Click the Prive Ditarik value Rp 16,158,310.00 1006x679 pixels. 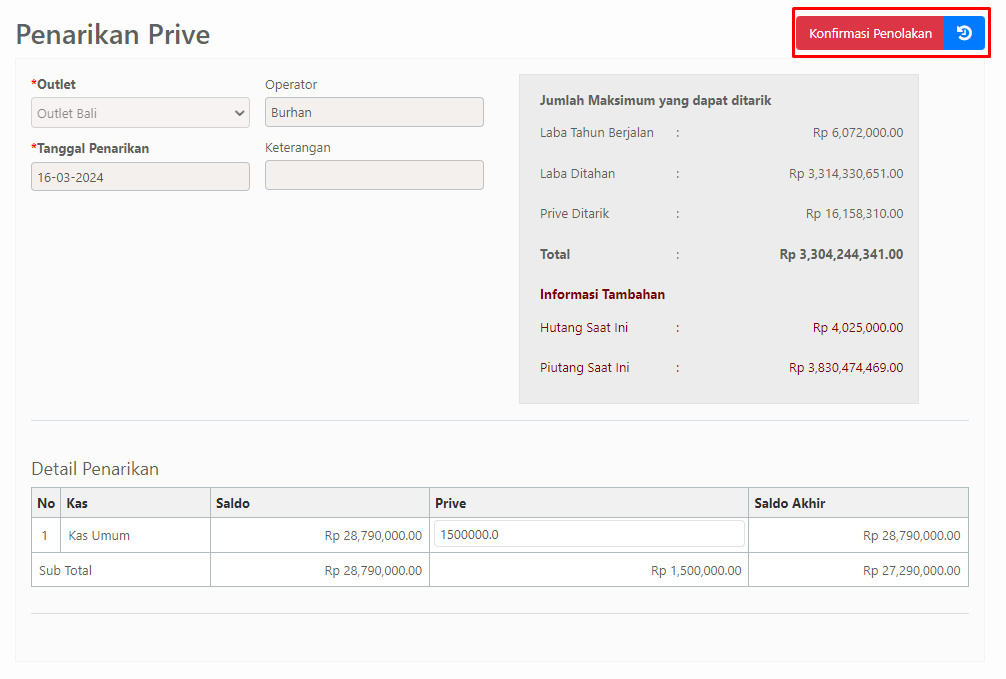click(x=854, y=214)
